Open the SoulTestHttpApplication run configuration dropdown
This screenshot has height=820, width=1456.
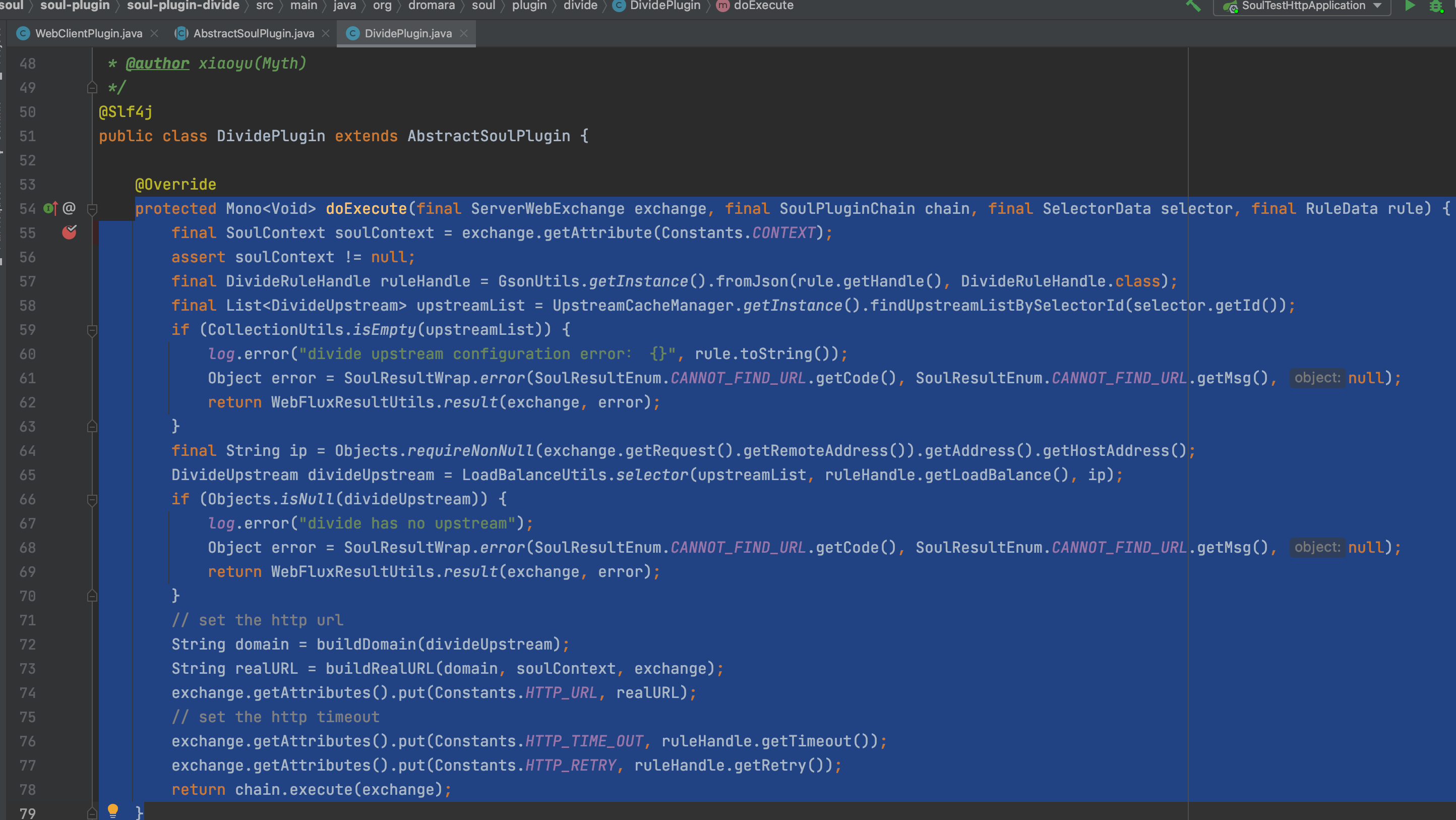[1302, 6]
